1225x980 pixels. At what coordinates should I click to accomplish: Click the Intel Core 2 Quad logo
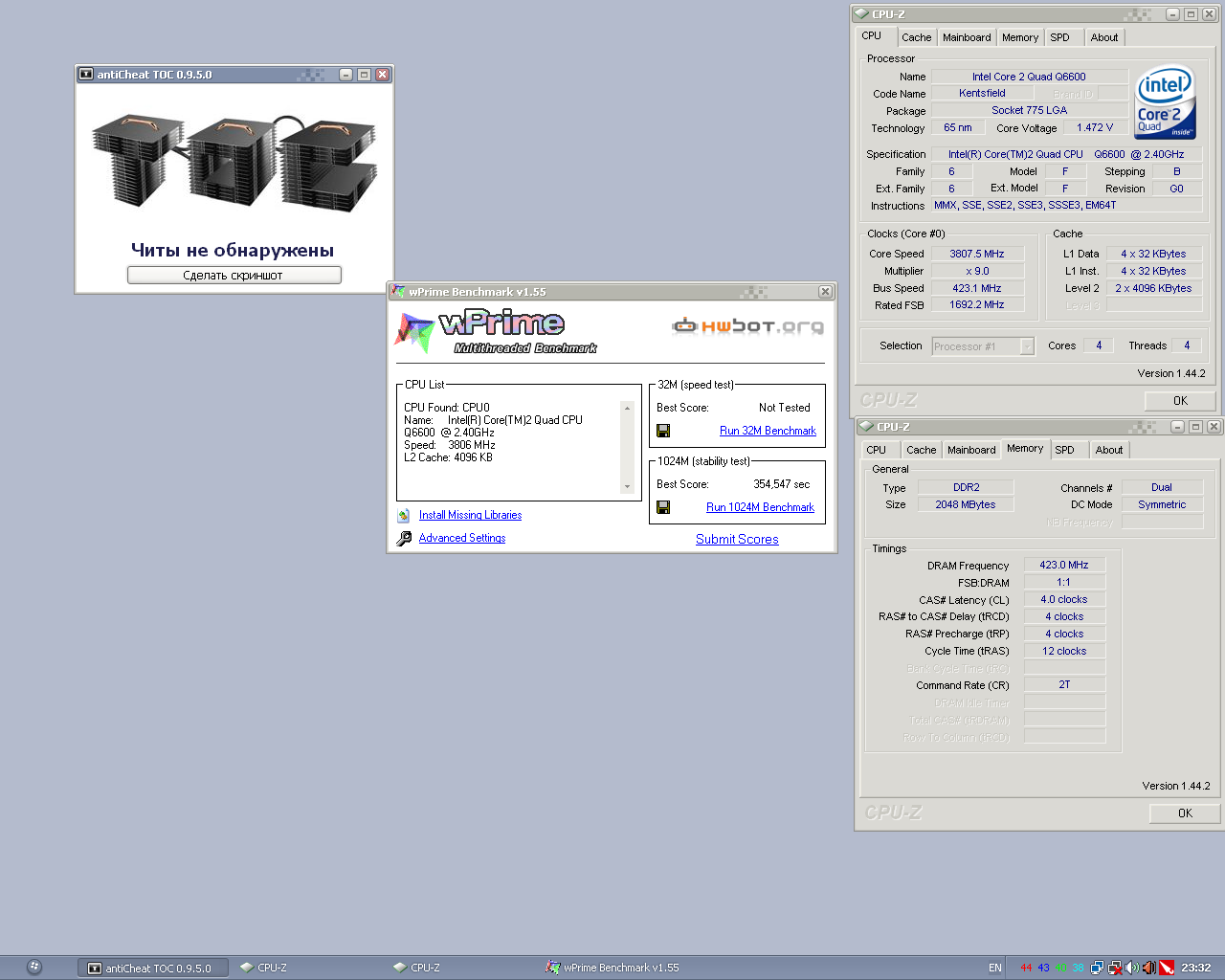1165,101
